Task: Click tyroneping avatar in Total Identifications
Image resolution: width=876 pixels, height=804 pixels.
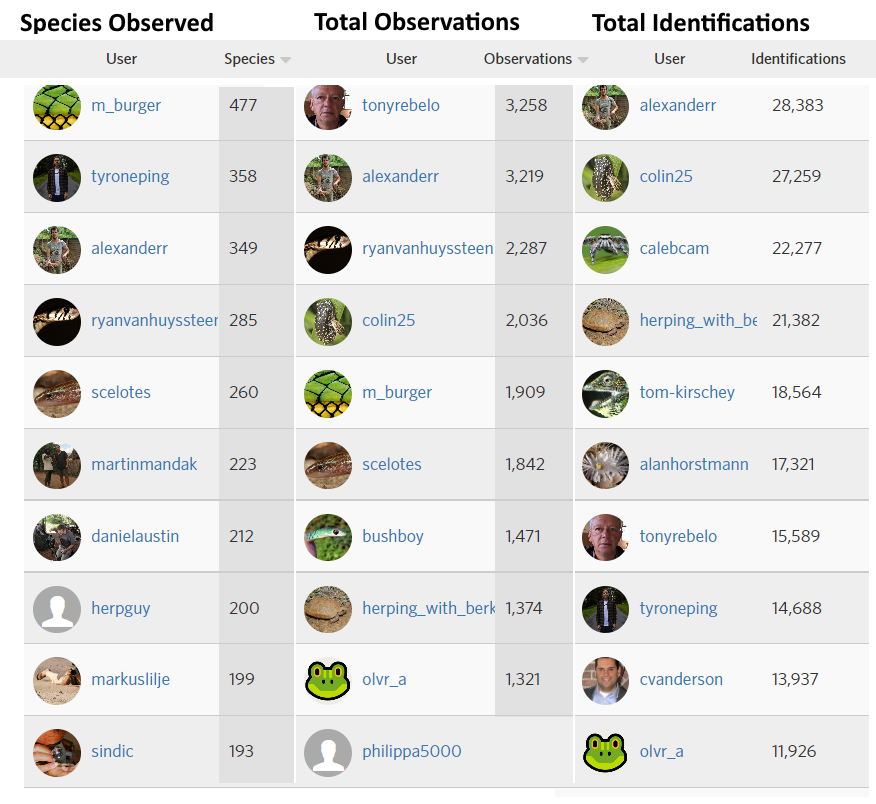Action: click(x=606, y=610)
